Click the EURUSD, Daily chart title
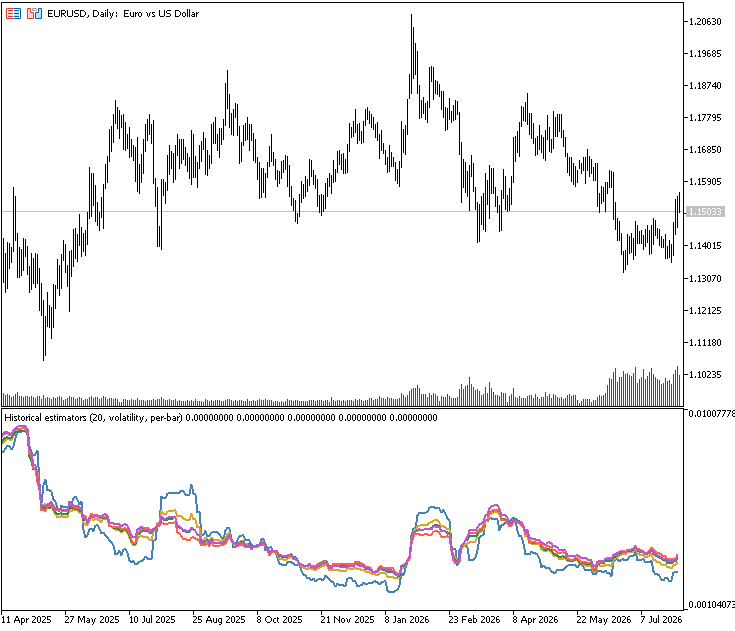 coord(123,14)
